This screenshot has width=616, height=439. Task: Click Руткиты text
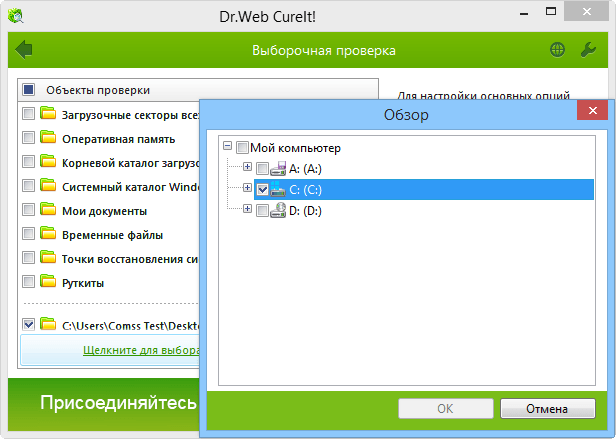coord(83,283)
